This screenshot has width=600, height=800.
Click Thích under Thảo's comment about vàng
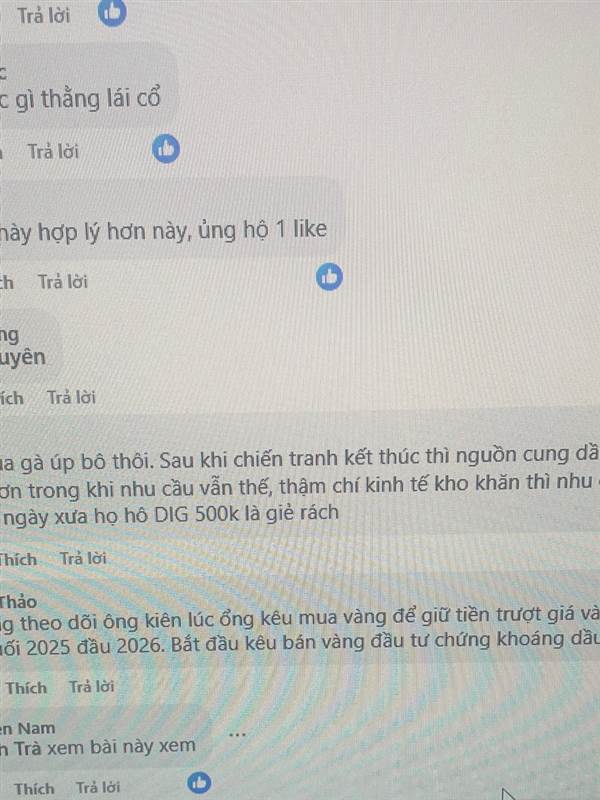(x=26, y=688)
